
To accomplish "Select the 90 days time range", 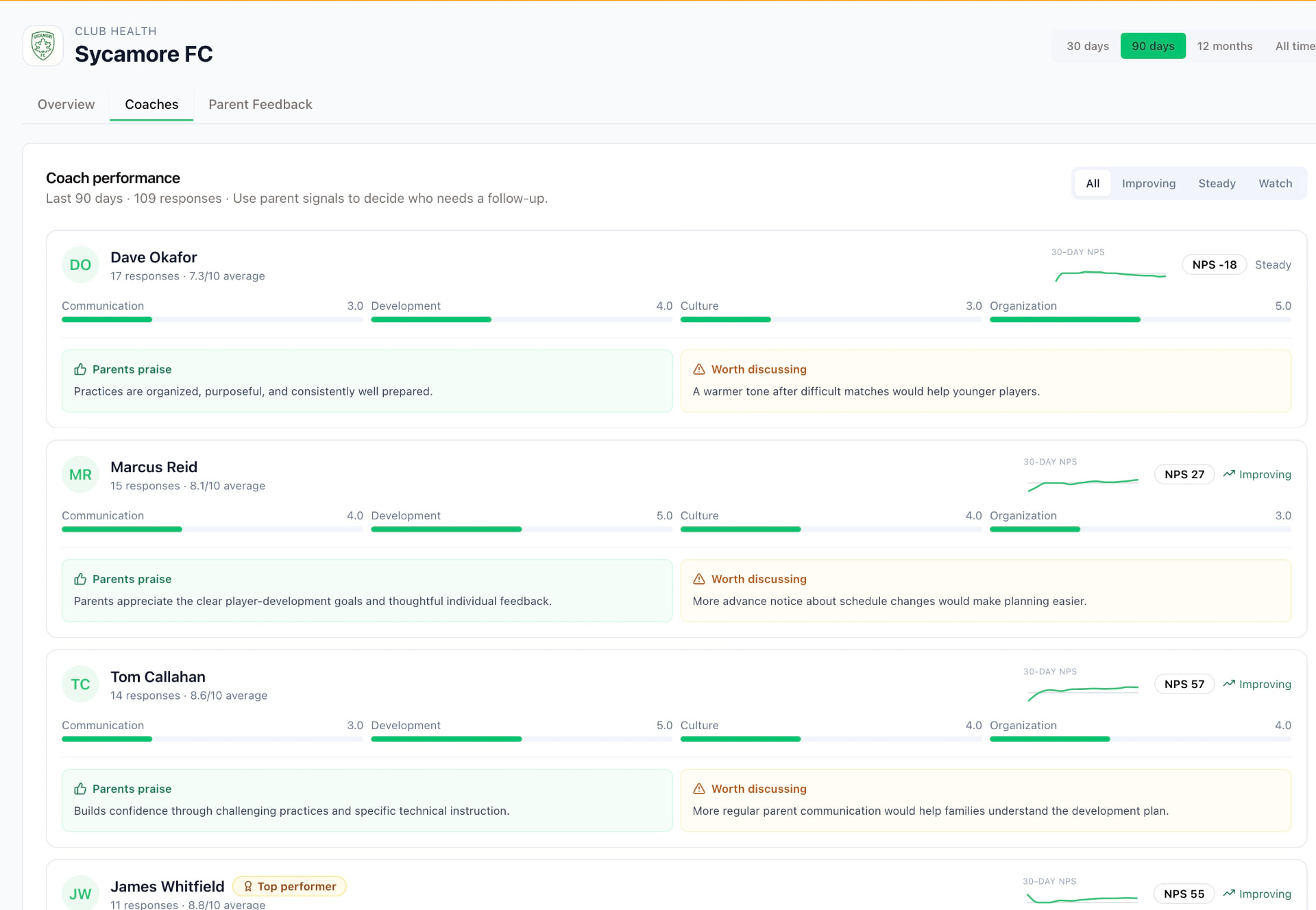I will (x=1153, y=46).
